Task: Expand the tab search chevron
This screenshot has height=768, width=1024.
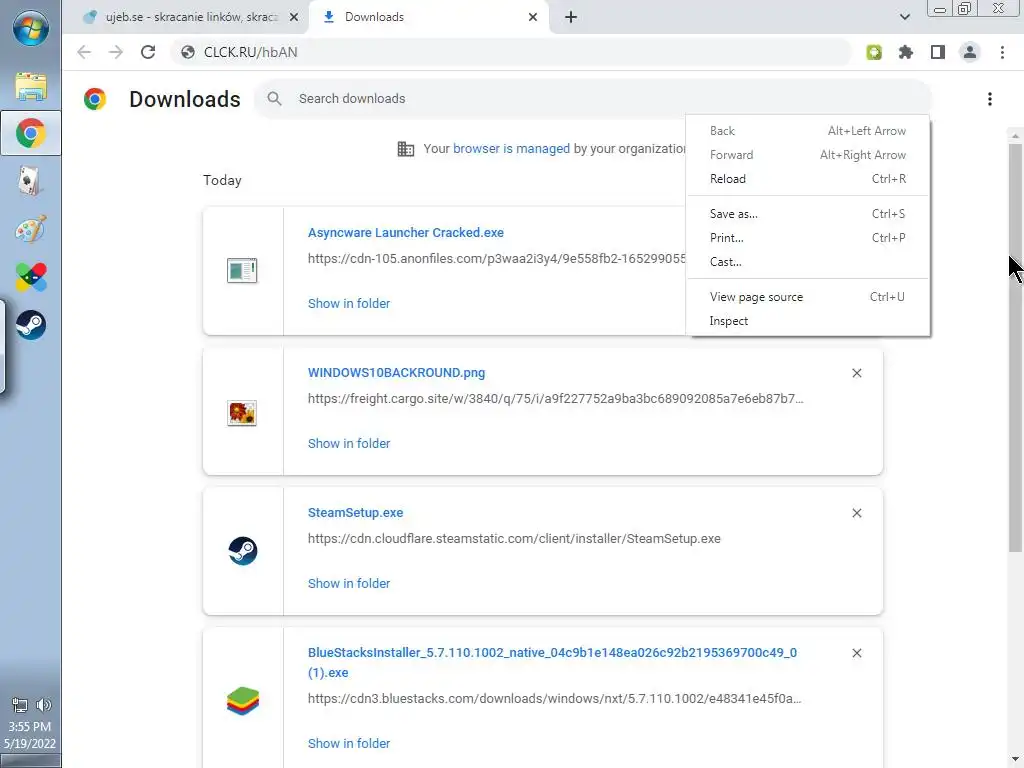Action: pos(905,17)
